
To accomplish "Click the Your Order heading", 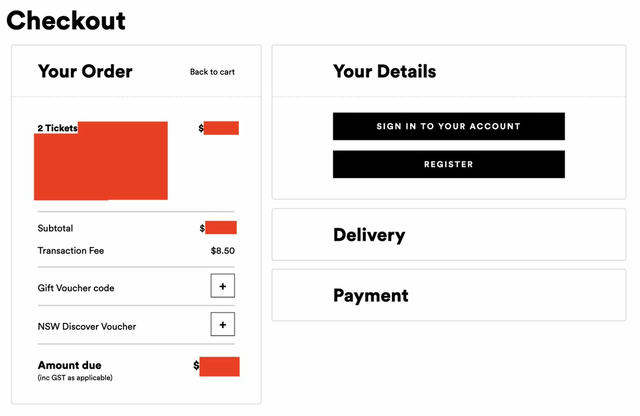I will (85, 71).
